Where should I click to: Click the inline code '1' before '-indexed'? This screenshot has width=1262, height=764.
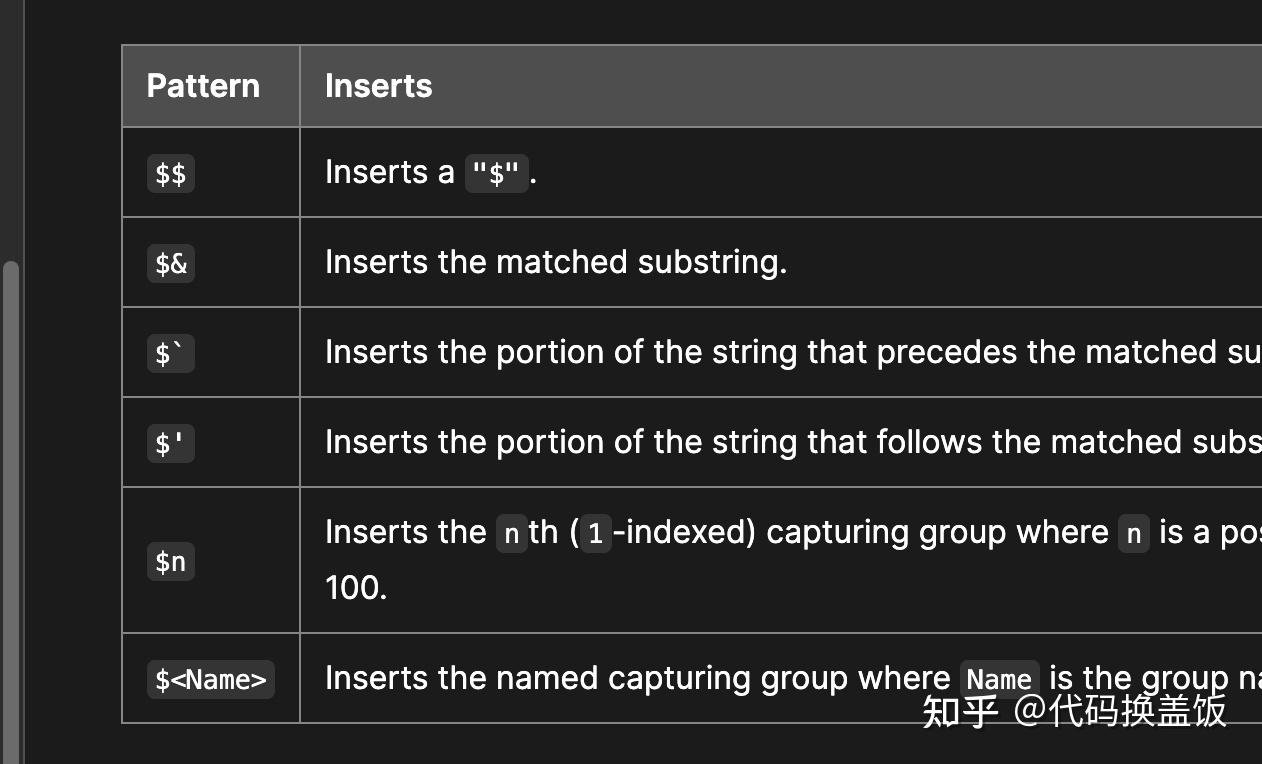tap(595, 534)
